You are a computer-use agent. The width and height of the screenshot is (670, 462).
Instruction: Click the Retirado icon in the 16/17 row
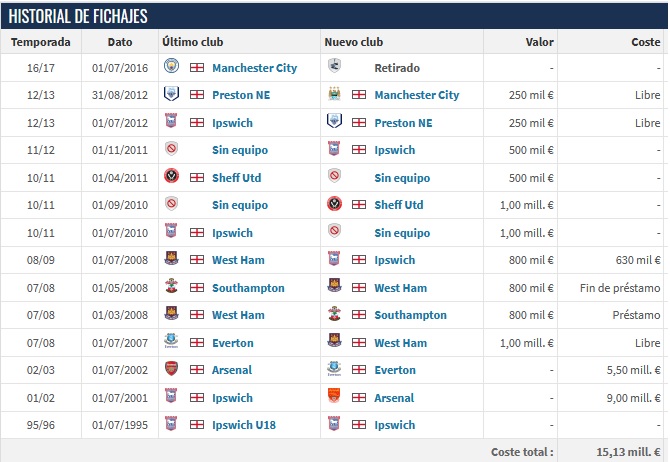coord(334,67)
